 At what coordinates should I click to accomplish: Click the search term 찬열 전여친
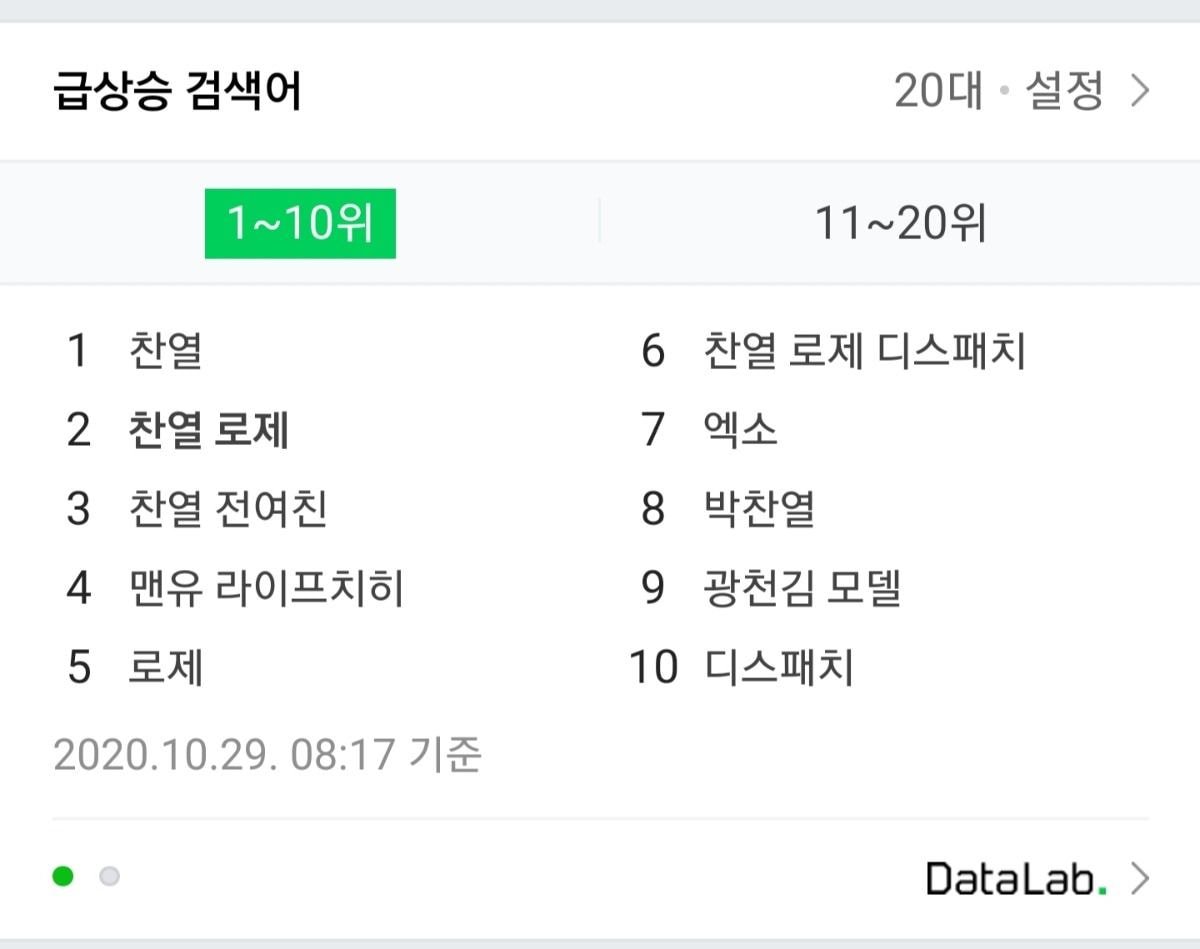click(228, 509)
